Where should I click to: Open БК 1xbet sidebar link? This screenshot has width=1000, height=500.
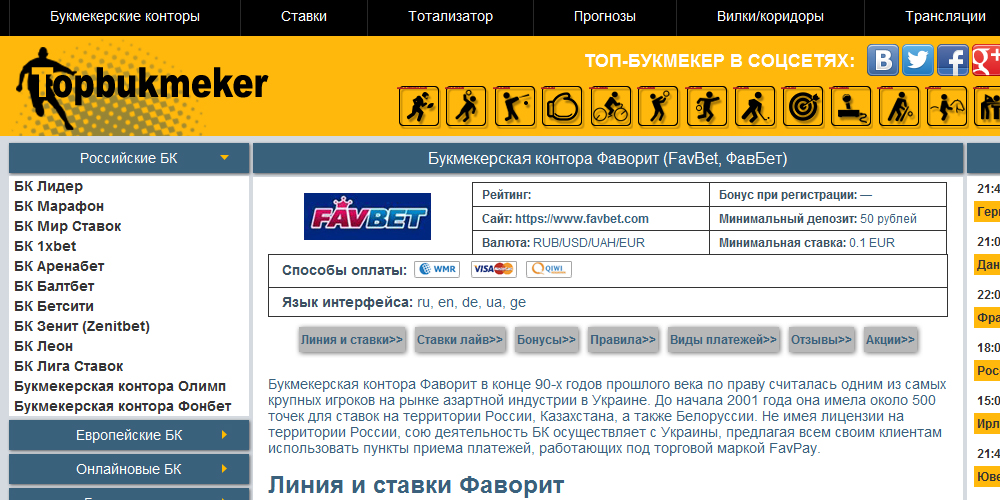pyautogui.click(x=45, y=246)
